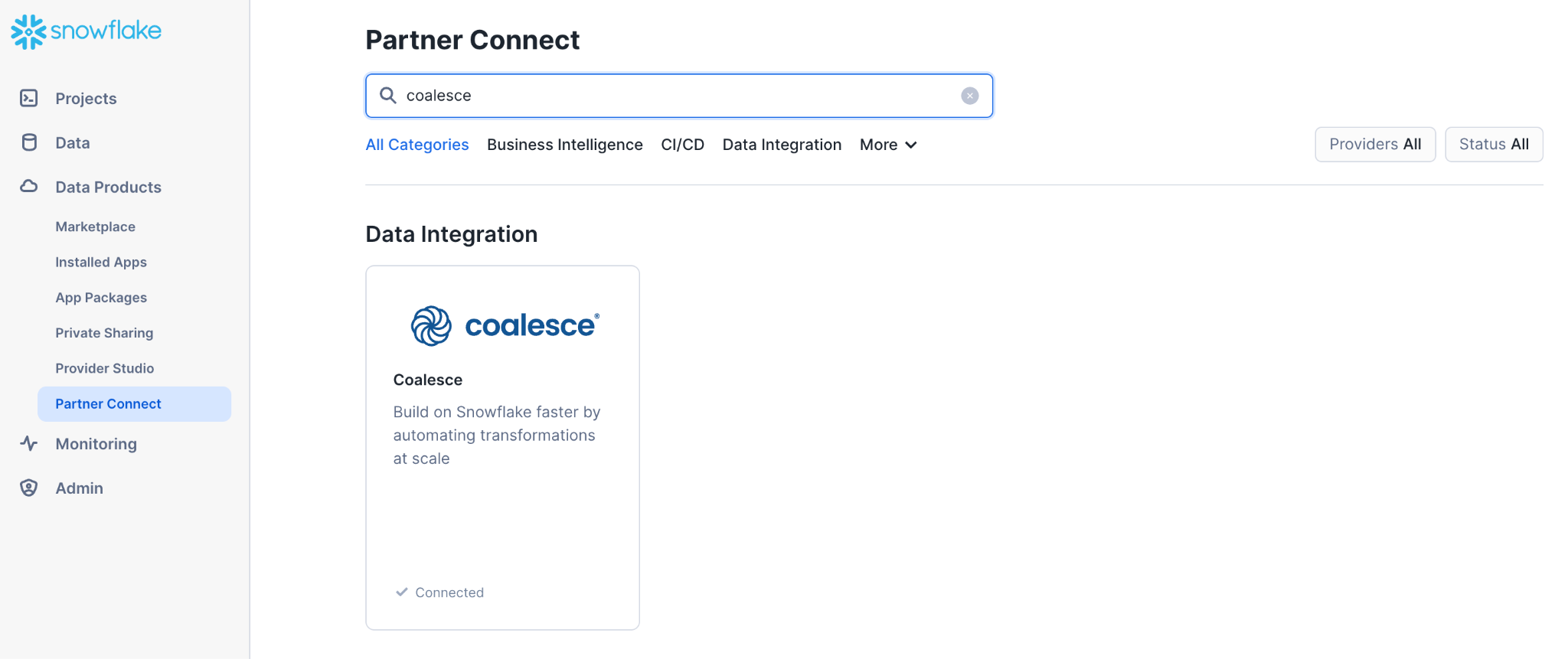This screenshot has height=659, width=1568.
Task: Select the All Categories tab
Action: pos(417,145)
